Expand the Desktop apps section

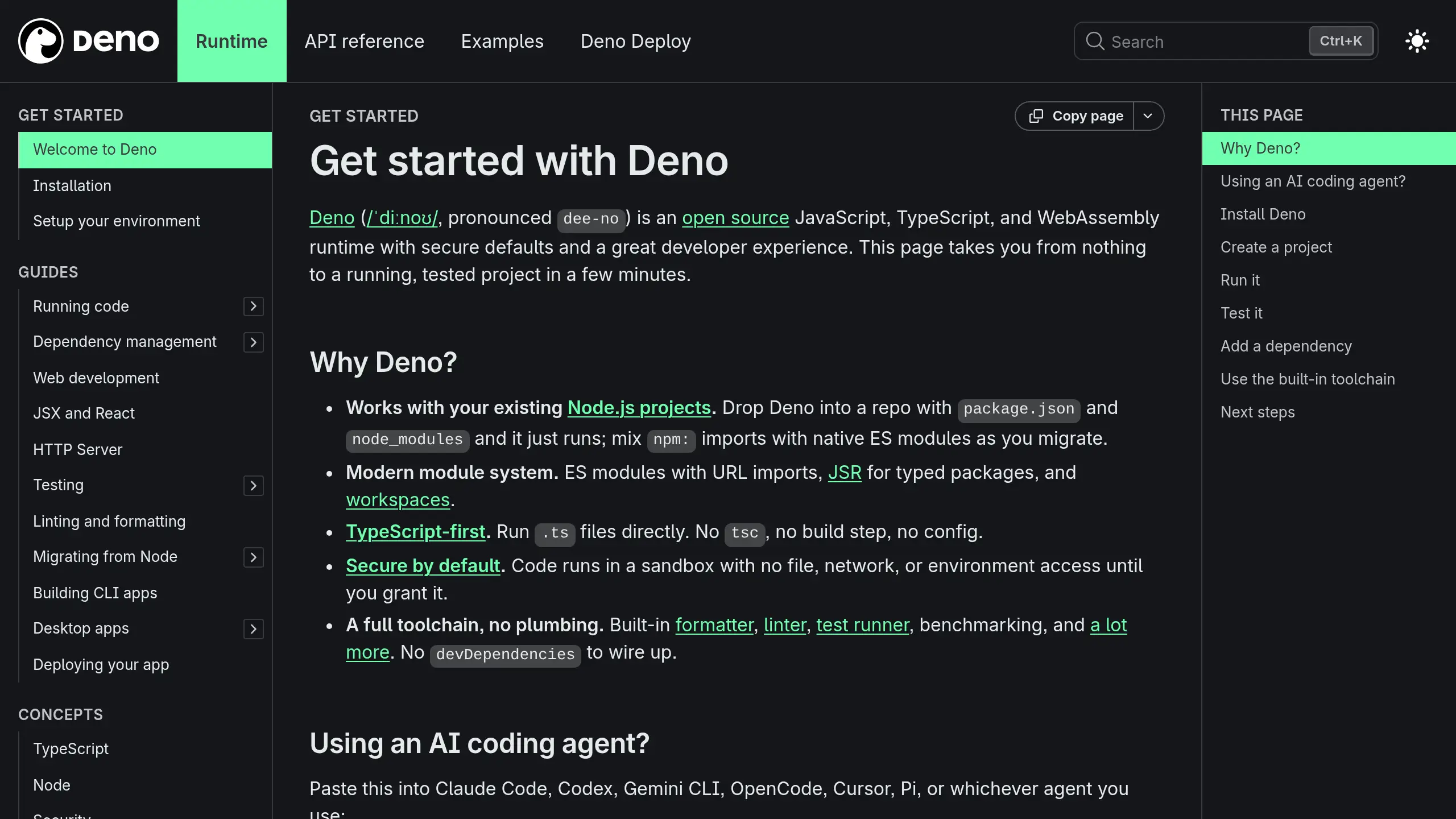coord(254,629)
